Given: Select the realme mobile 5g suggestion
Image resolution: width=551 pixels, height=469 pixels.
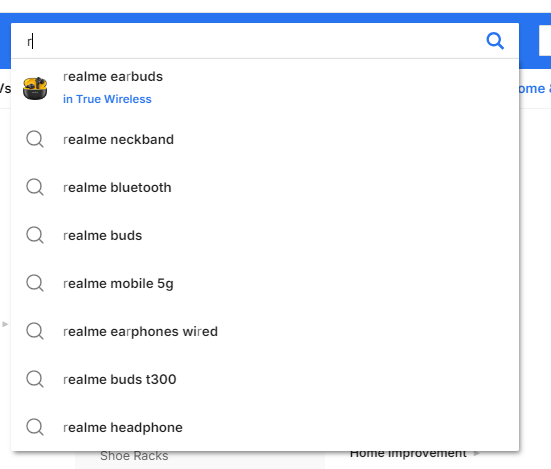Looking at the screenshot, I should 265,283.
